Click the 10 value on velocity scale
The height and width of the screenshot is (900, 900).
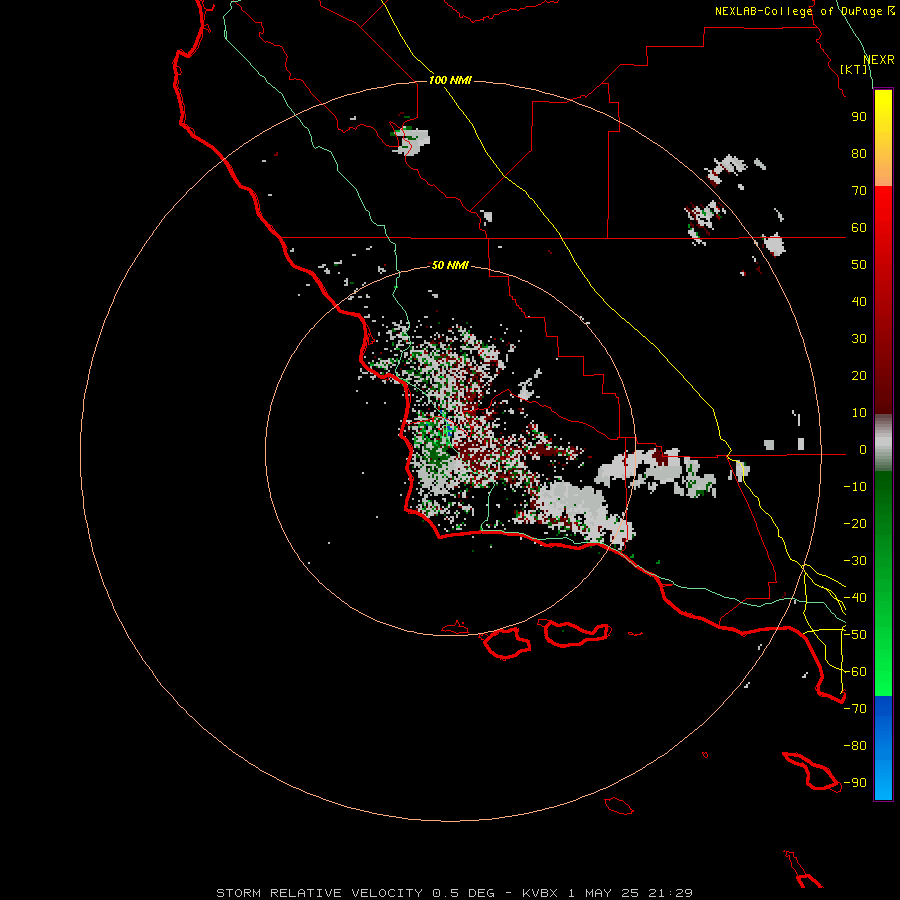pyautogui.click(x=859, y=413)
